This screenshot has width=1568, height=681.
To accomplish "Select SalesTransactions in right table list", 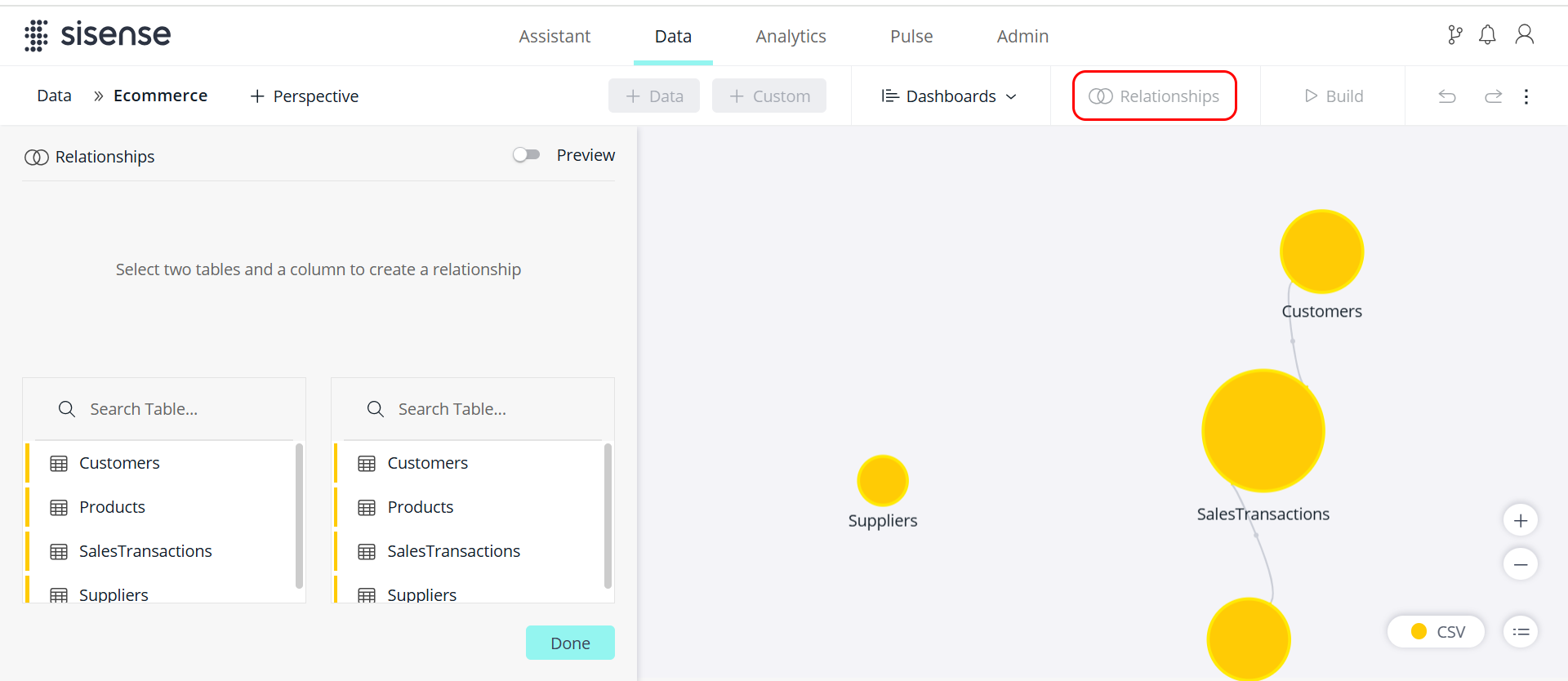I will click(x=468, y=551).
